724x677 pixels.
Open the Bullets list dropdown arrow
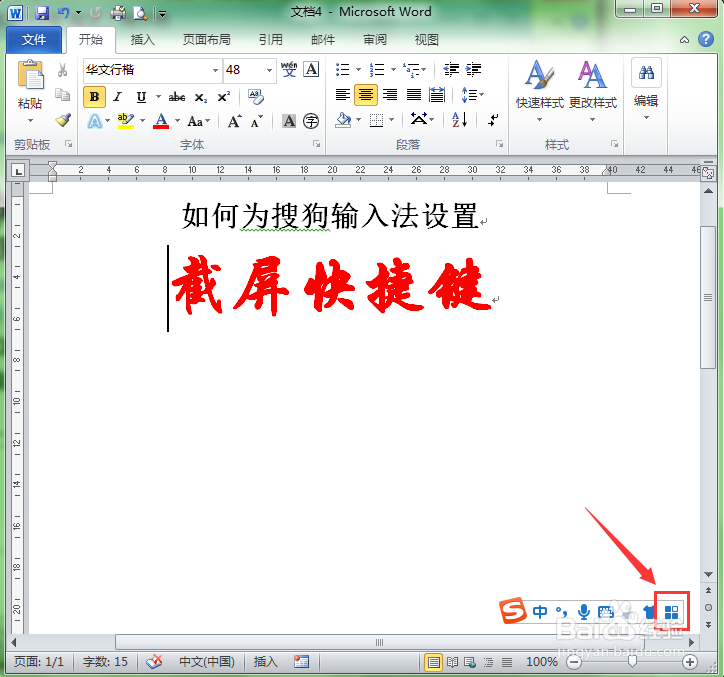tap(358, 70)
